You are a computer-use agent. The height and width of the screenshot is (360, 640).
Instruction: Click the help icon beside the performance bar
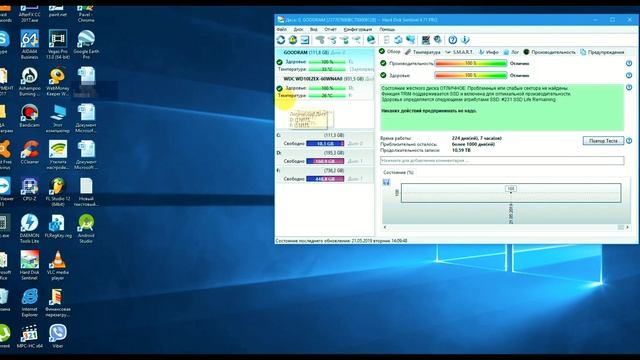point(629,63)
